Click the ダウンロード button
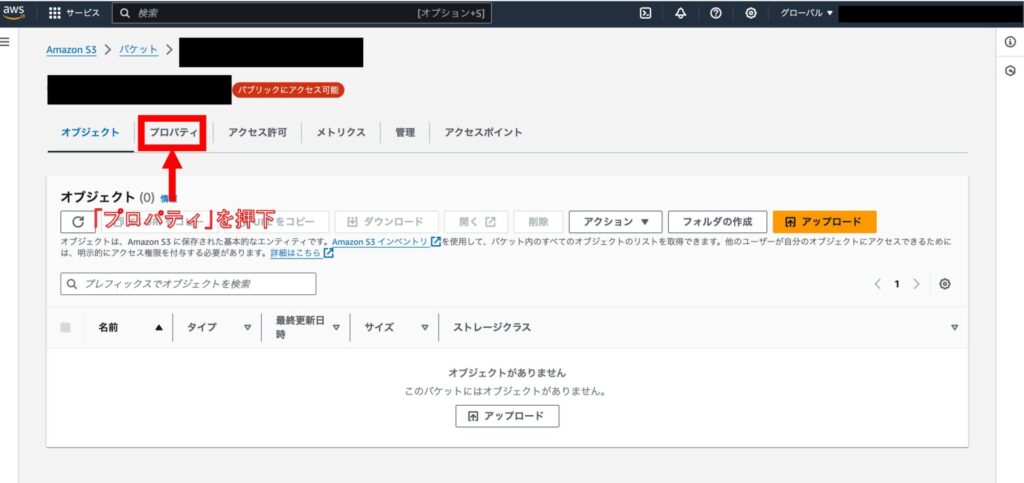This screenshot has width=1024, height=483. click(386, 222)
